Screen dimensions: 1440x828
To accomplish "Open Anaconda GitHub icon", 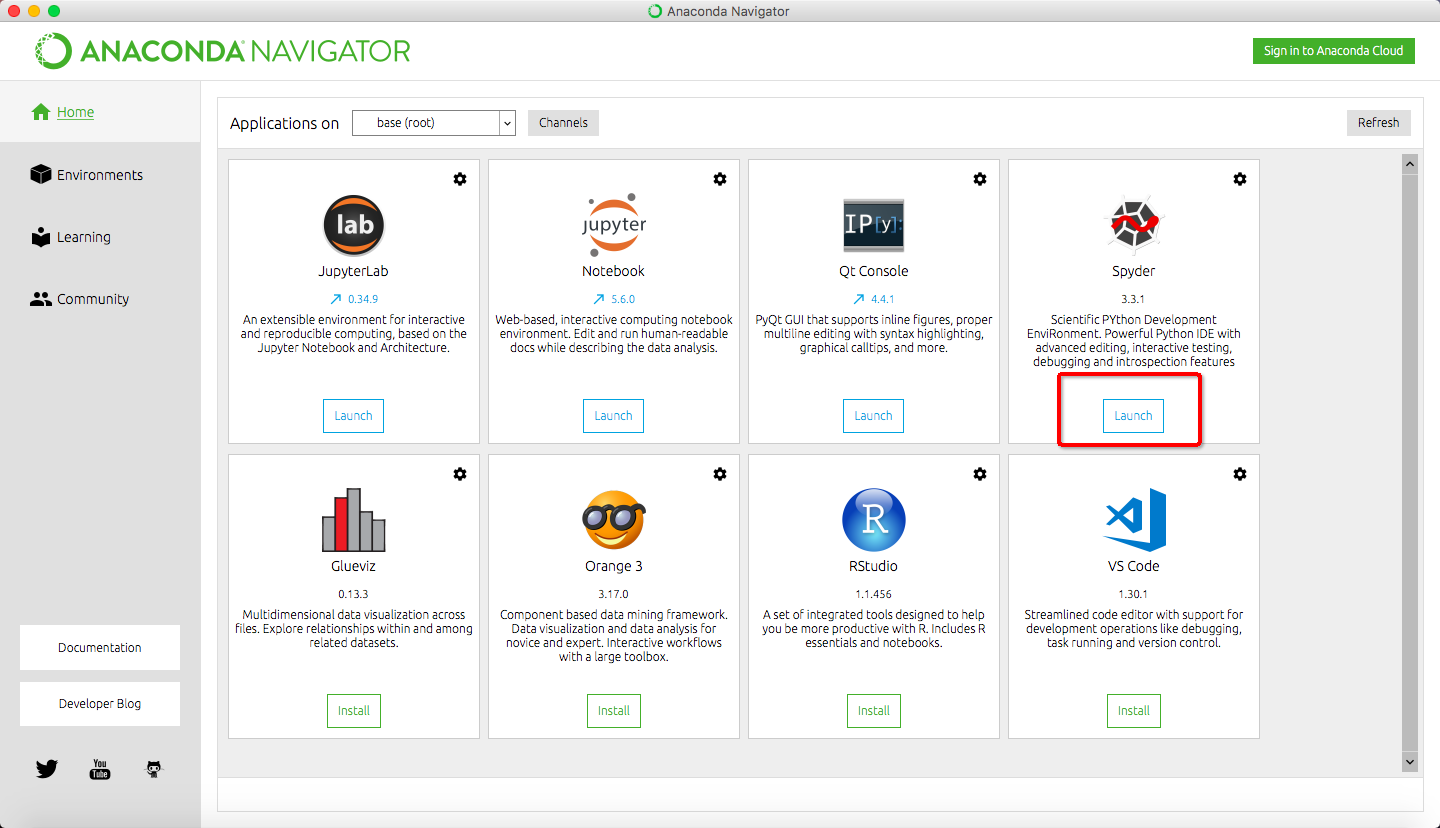I will click(153, 769).
